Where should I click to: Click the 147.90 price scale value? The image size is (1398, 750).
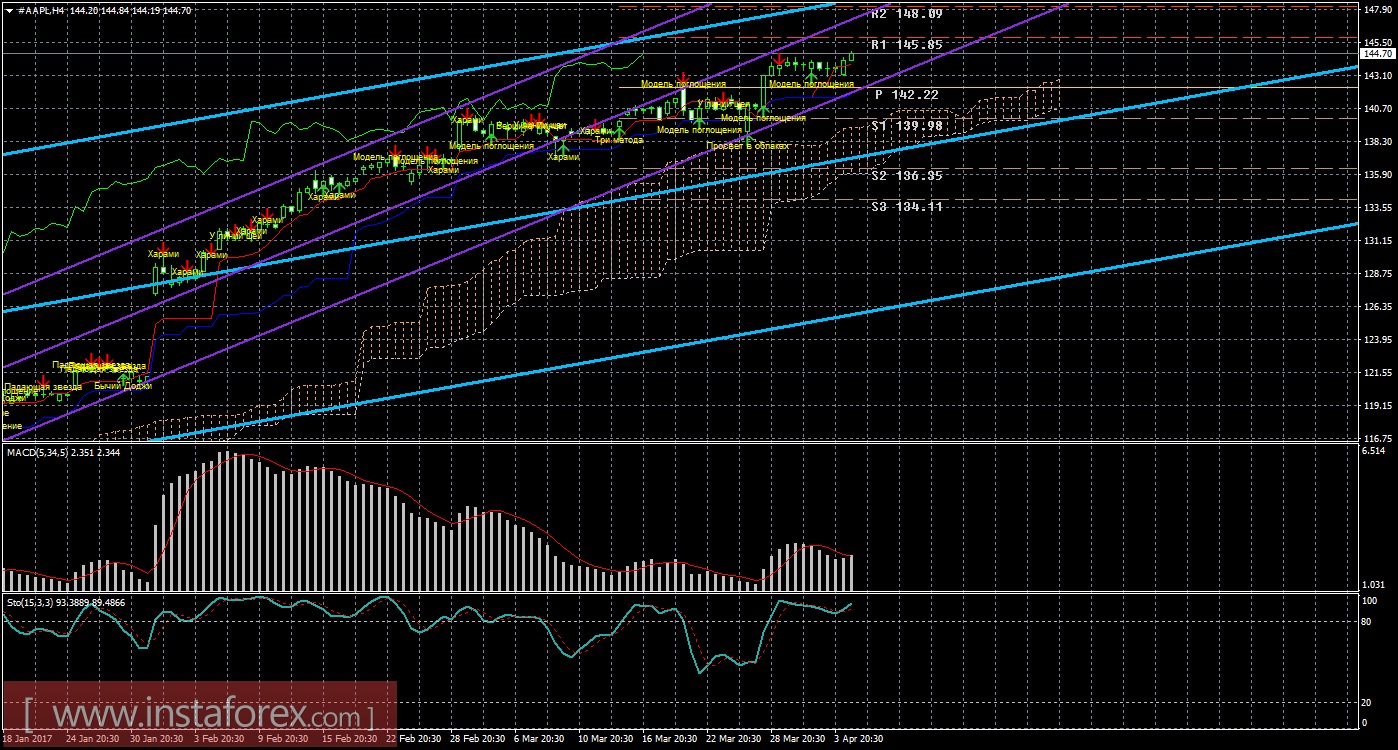(1379, 10)
